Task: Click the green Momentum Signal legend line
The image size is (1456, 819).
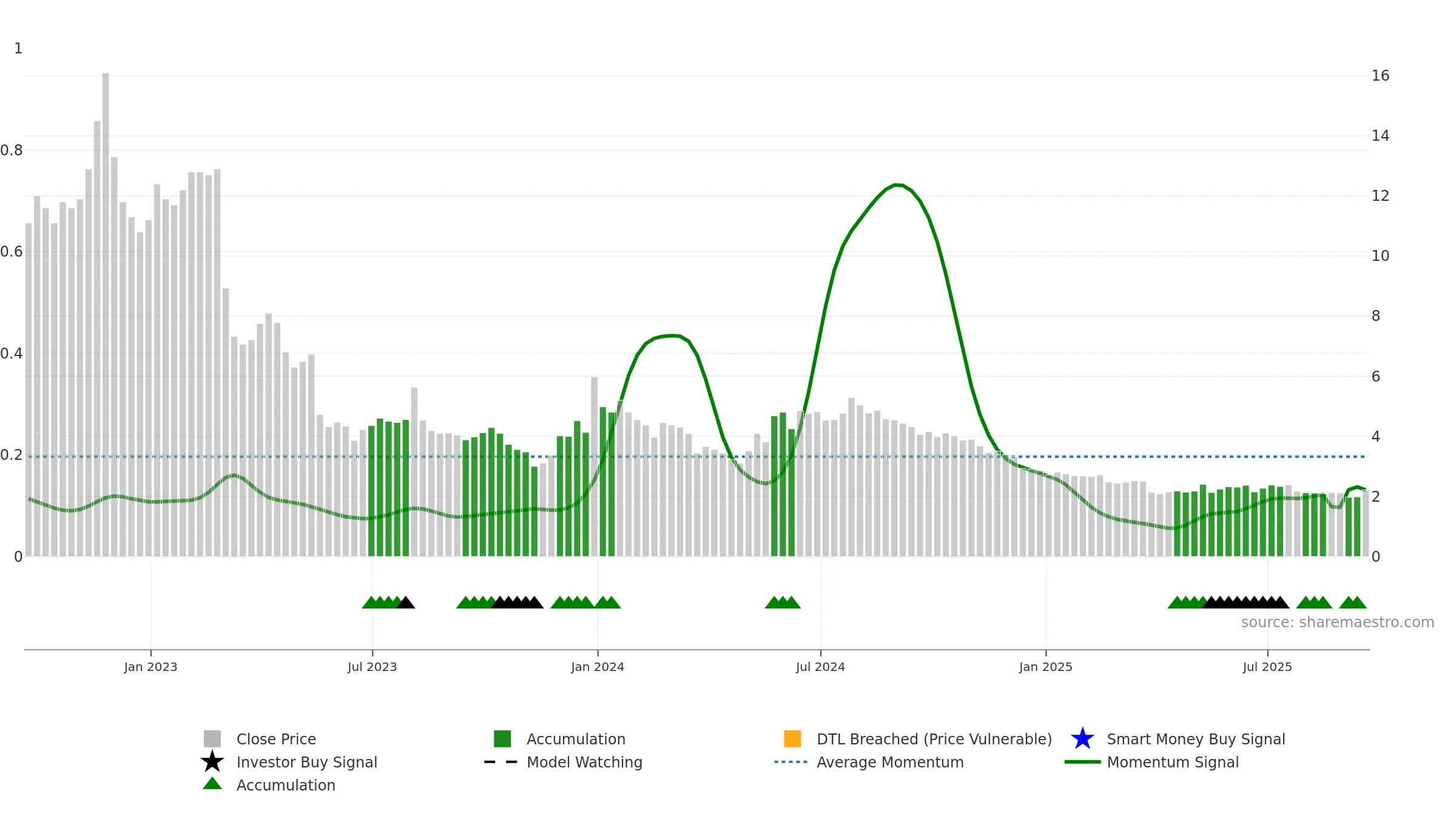Action: pyautogui.click(x=1082, y=762)
